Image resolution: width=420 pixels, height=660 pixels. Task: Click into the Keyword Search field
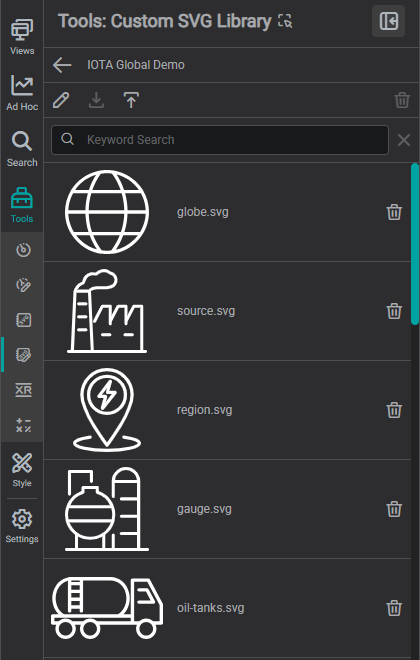(x=220, y=140)
